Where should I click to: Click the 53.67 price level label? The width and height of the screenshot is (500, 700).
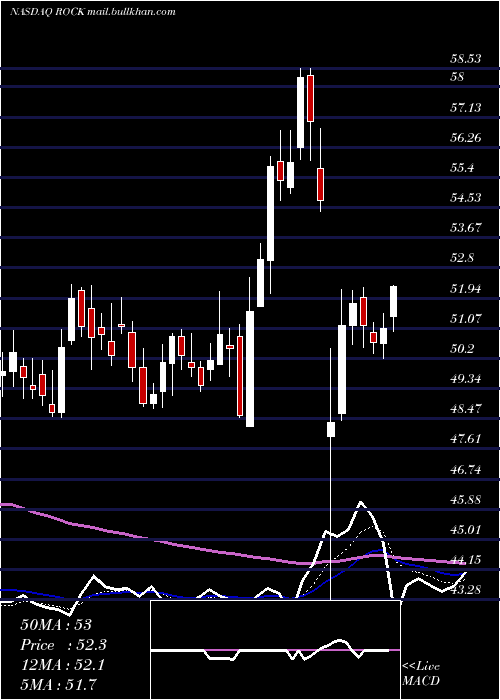tap(466, 228)
